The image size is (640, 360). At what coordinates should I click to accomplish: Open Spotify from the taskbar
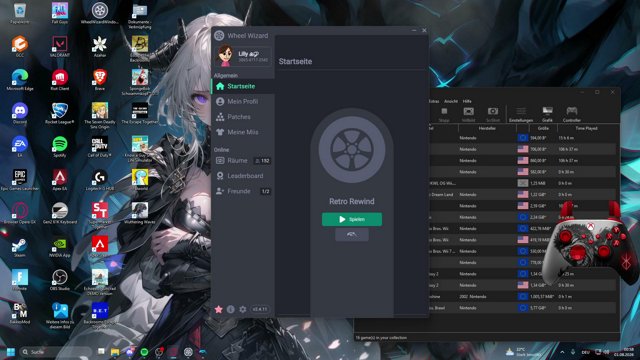pos(144,352)
